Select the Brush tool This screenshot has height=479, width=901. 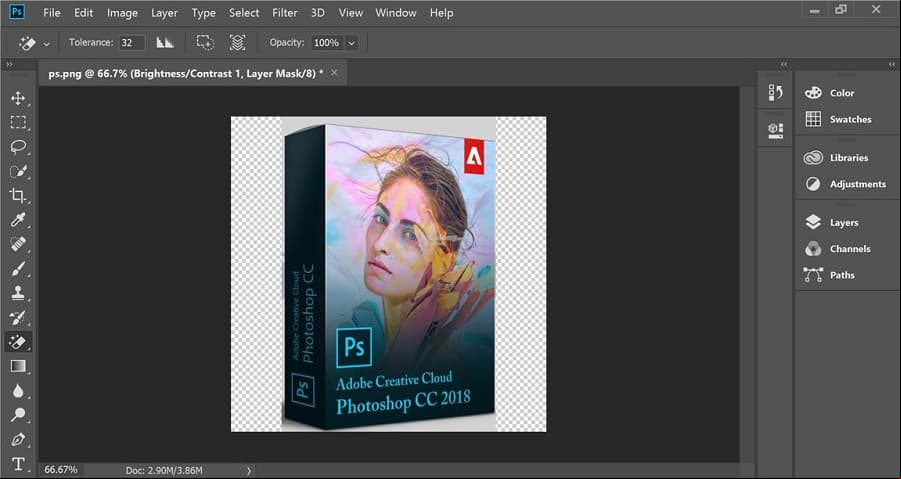tap(18, 268)
